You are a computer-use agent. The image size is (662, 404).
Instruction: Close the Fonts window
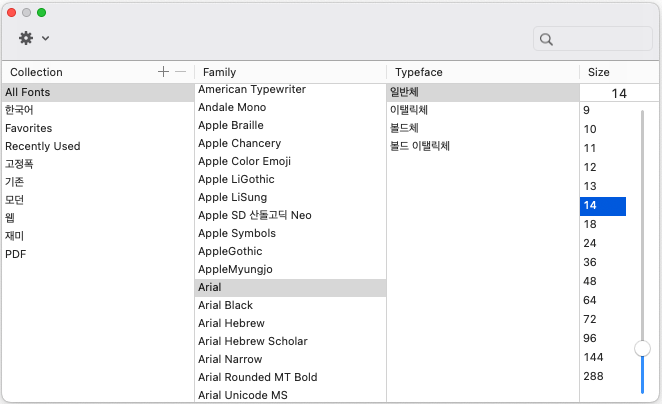11,13
